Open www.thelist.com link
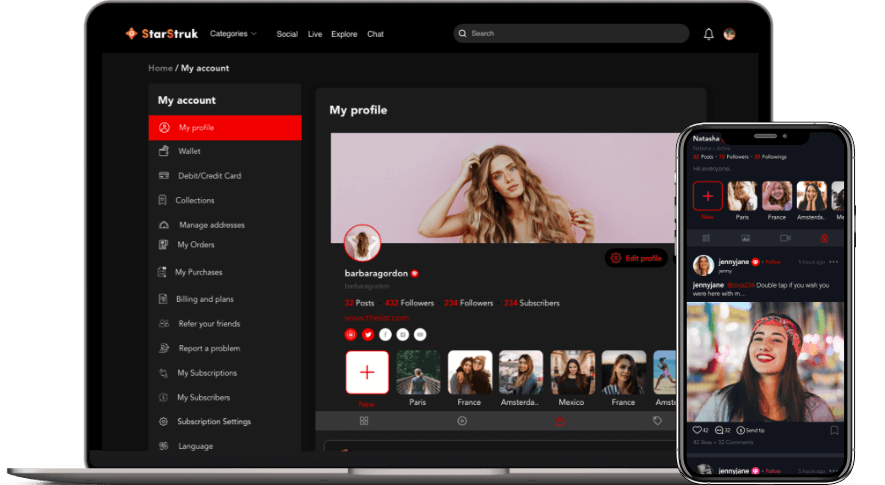 coord(376,318)
